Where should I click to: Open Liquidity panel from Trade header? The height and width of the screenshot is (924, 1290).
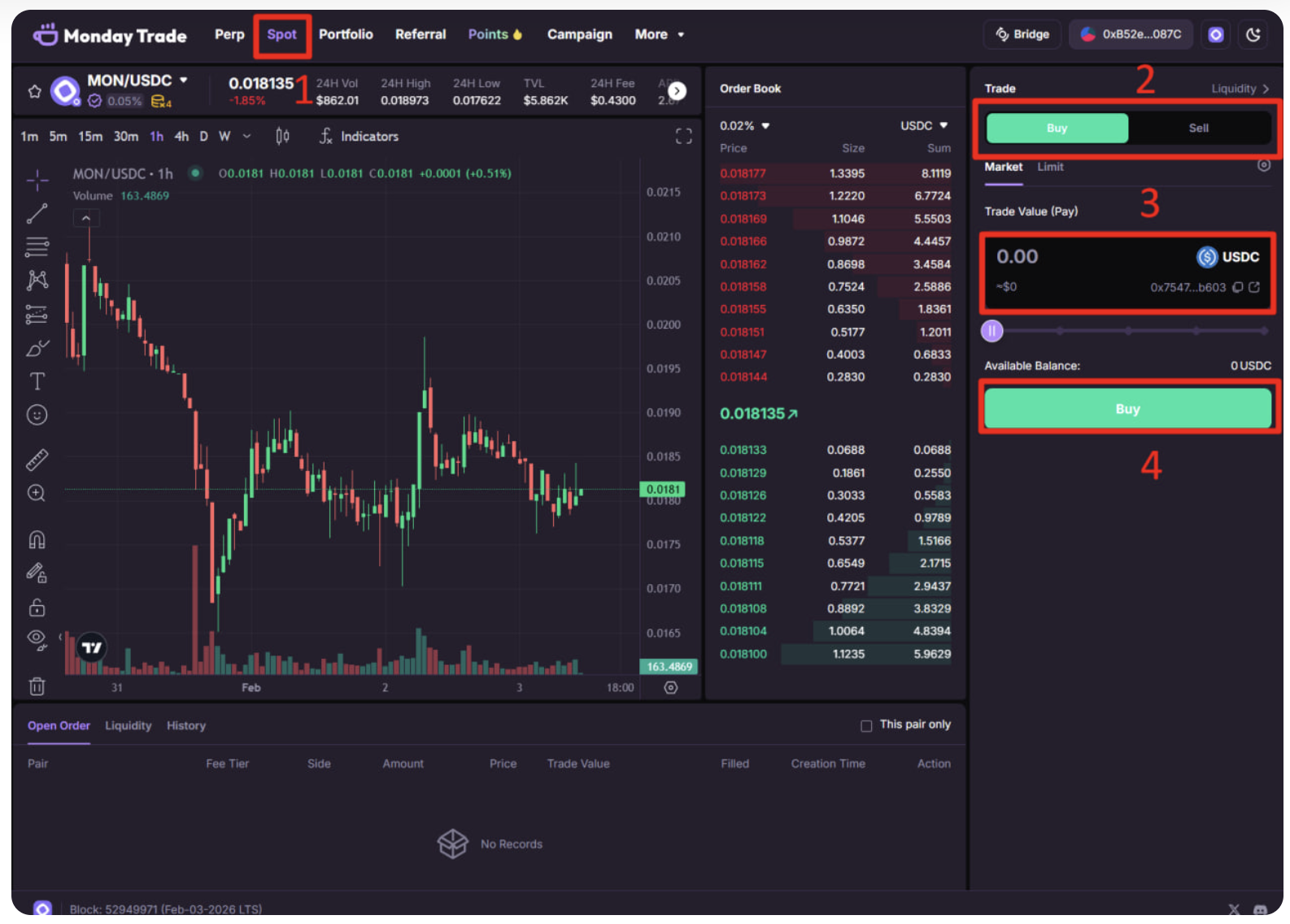pyautogui.click(x=1240, y=89)
